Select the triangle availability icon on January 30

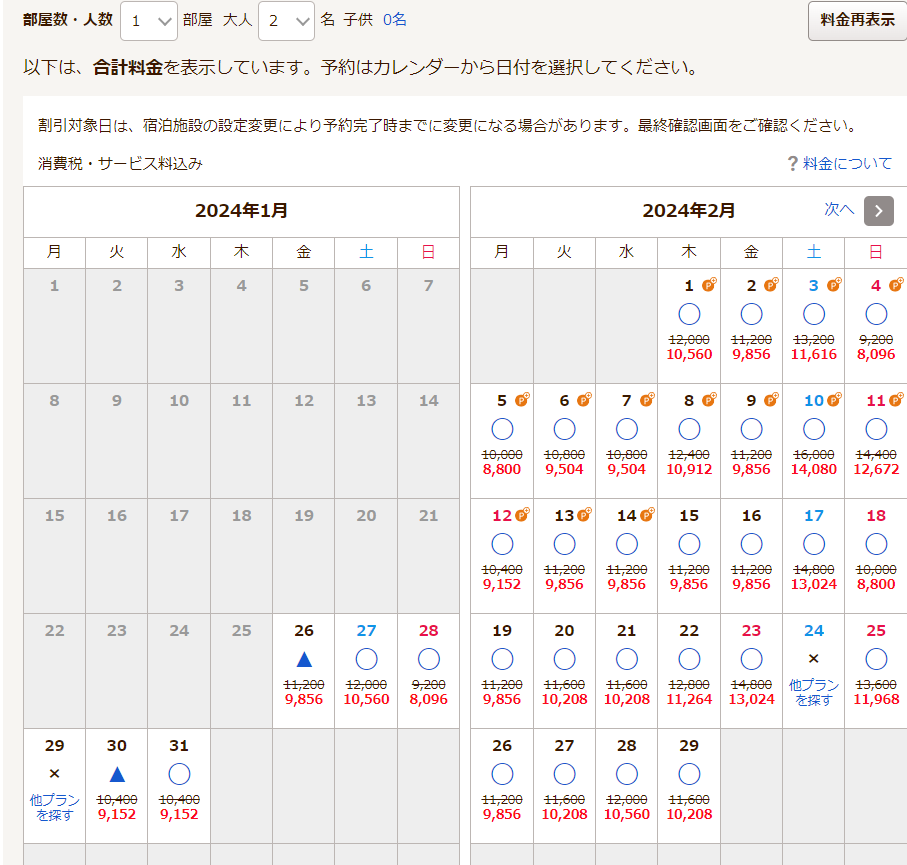tap(117, 774)
